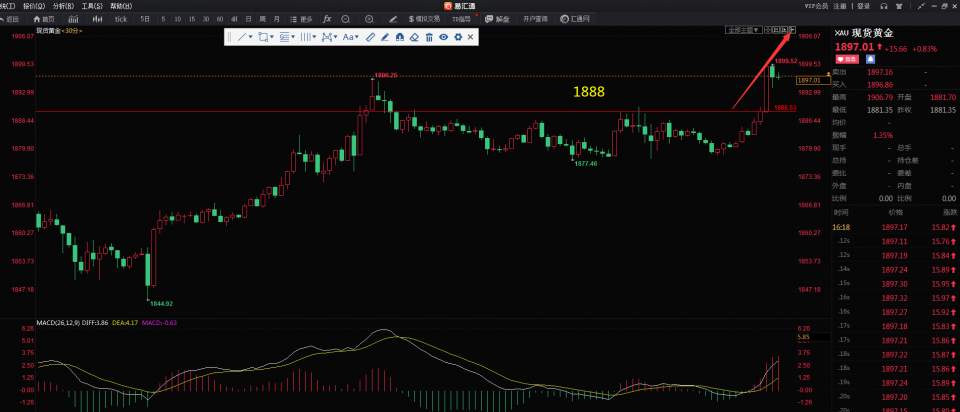The width and height of the screenshot is (960, 412).
Task: Click the 注册 register link
Action: coord(839,6)
